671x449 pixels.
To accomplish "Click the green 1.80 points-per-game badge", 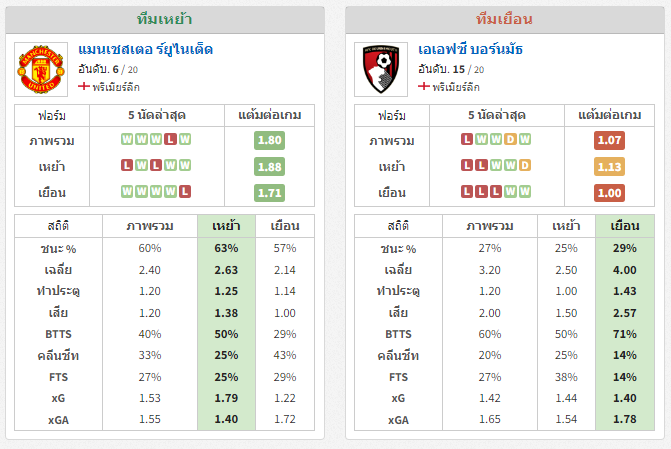I will point(269,140).
